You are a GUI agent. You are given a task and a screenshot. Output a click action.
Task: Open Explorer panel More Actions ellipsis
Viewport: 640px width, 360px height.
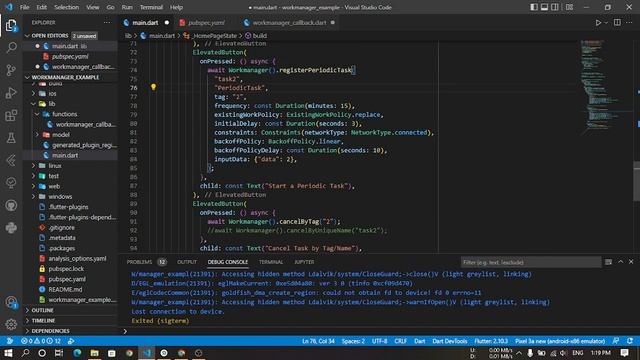107,22
